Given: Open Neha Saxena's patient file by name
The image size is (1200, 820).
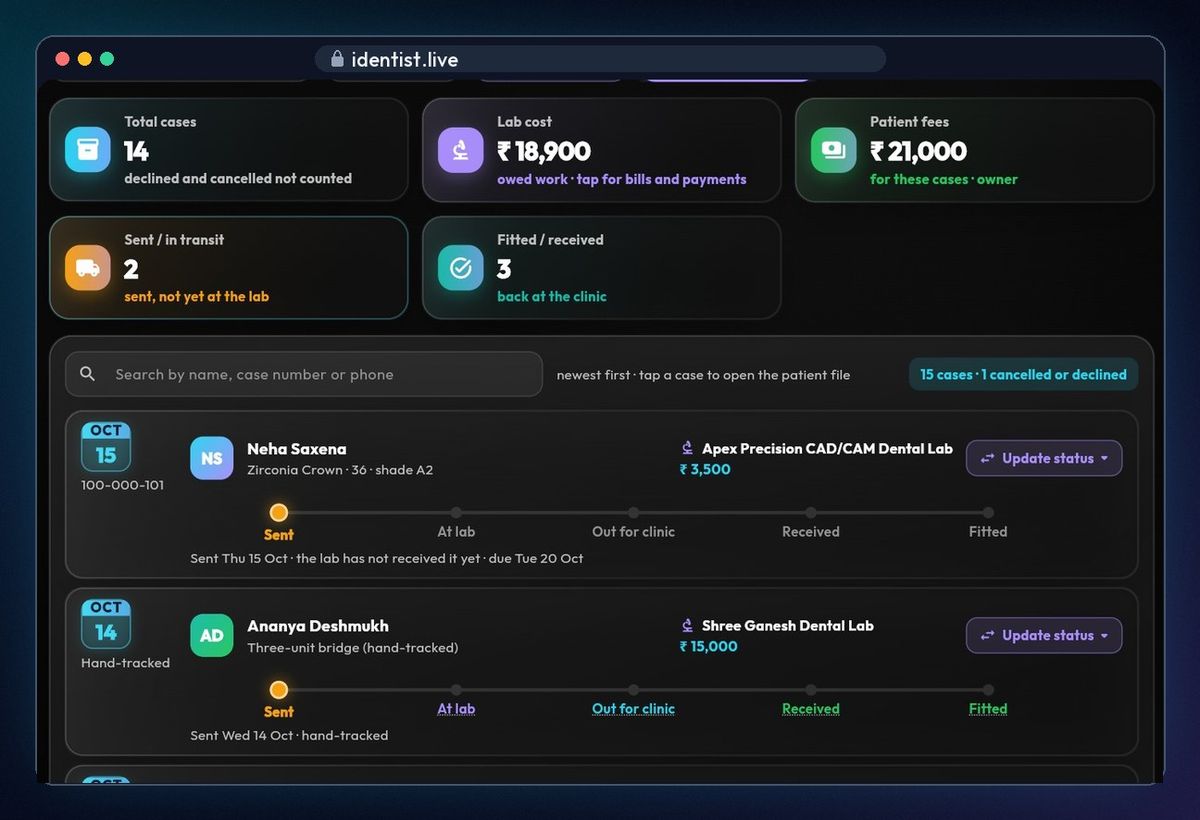Looking at the screenshot, I should coord(297,449).
